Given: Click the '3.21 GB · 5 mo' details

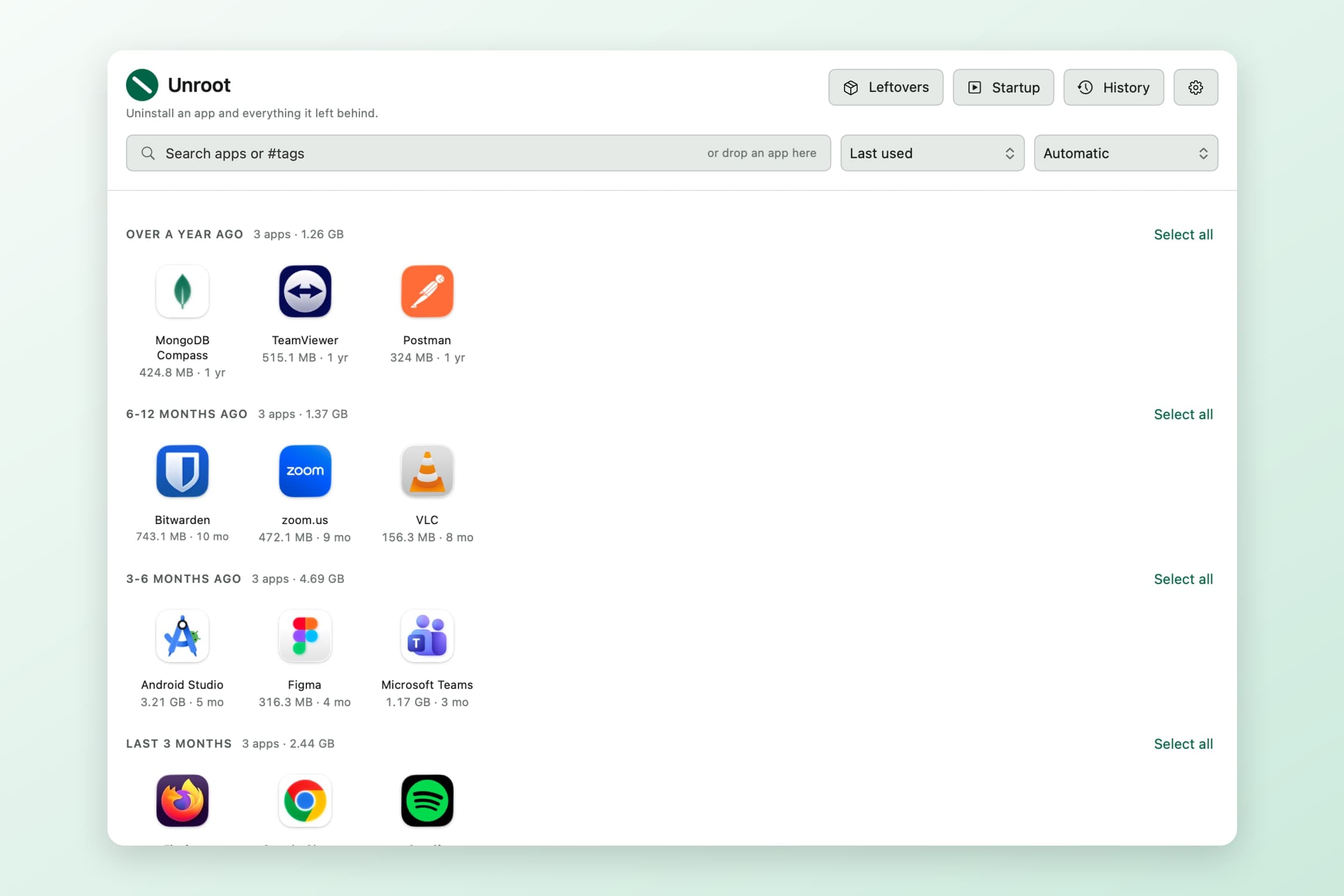Looking at the screenshot, I should [183, 702].
